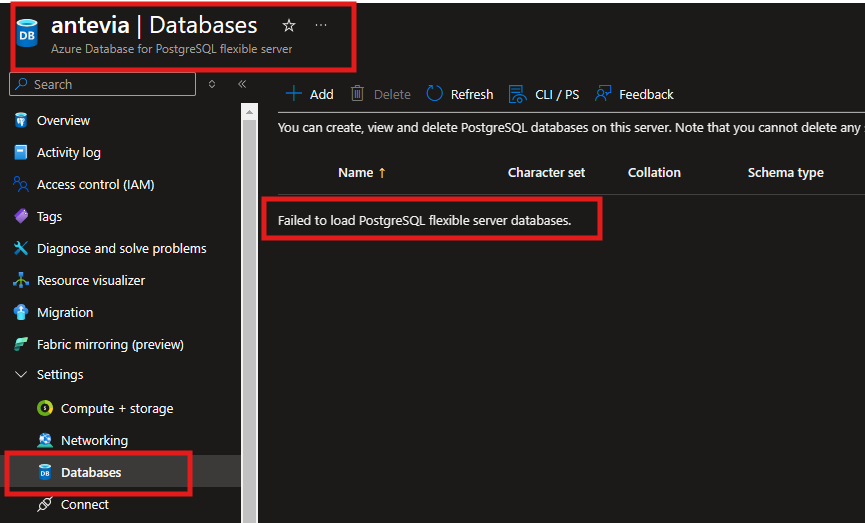Open Networking settings item
Screen dimensions: 865x523
(x=94, y=440)
